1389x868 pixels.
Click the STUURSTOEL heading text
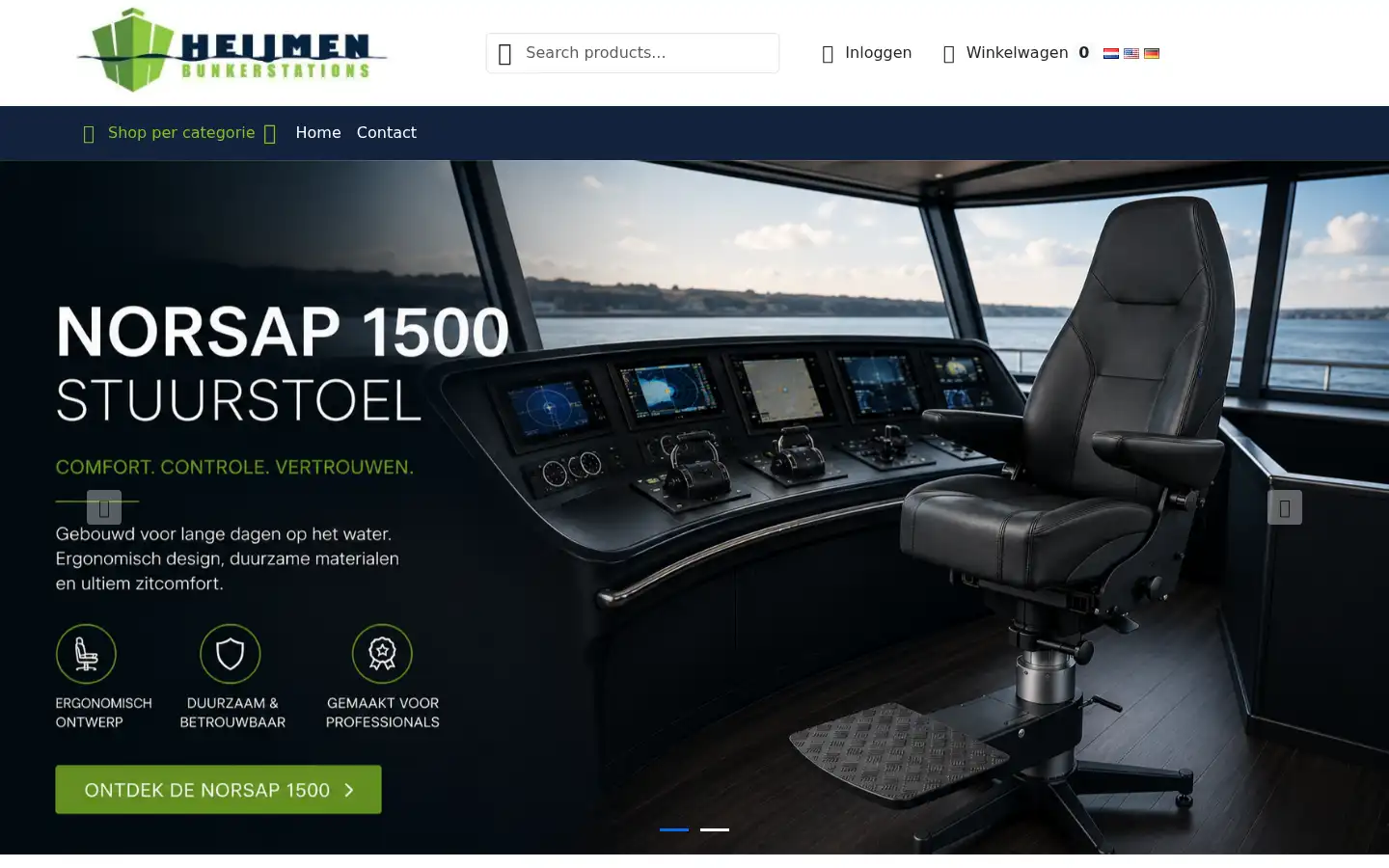(238, 400)
